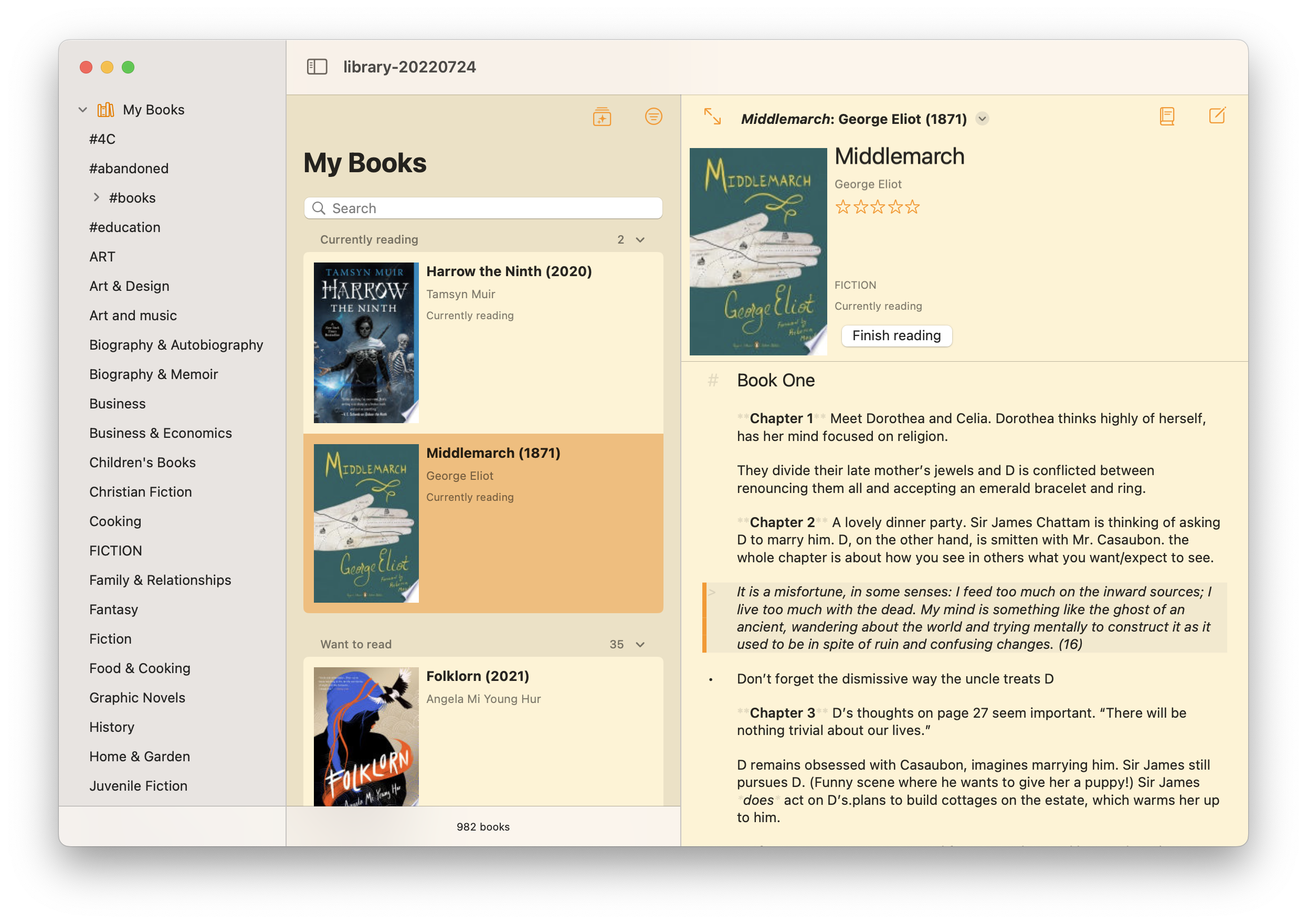Viewport: 1307px width, 924px height.
Task: Open Business & Economics category
Action: pos(161,433)
